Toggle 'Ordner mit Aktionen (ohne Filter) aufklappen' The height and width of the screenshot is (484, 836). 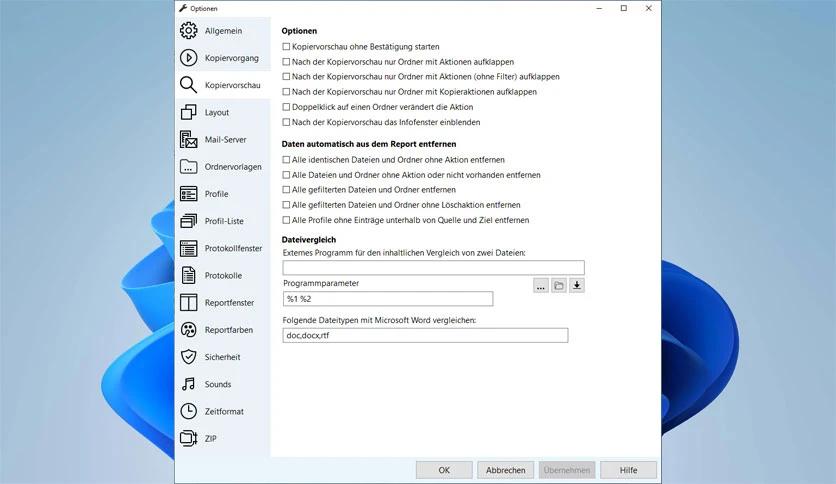tap(286, 77)
